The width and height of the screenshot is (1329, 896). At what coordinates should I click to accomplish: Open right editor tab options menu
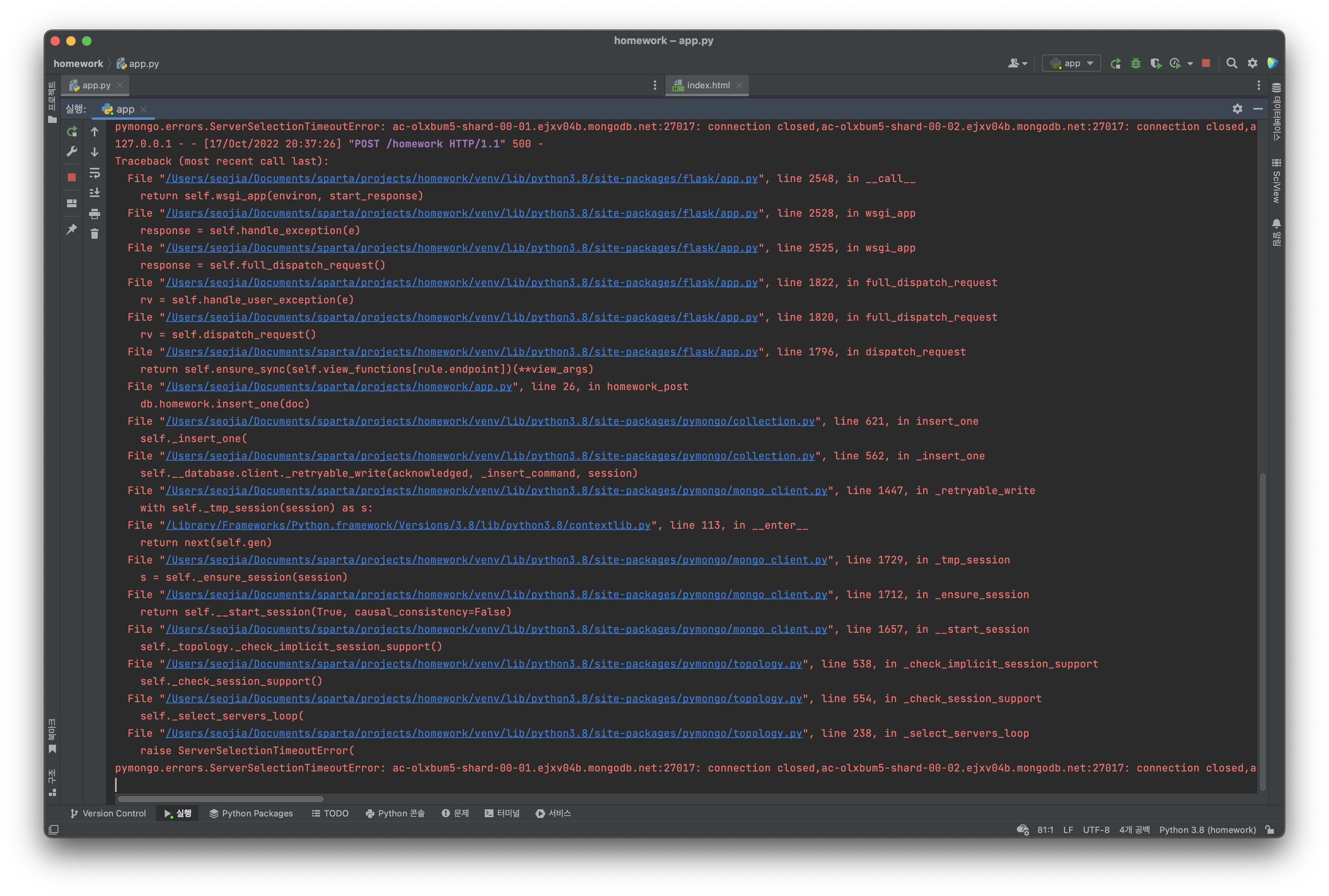pos(1259,85)
